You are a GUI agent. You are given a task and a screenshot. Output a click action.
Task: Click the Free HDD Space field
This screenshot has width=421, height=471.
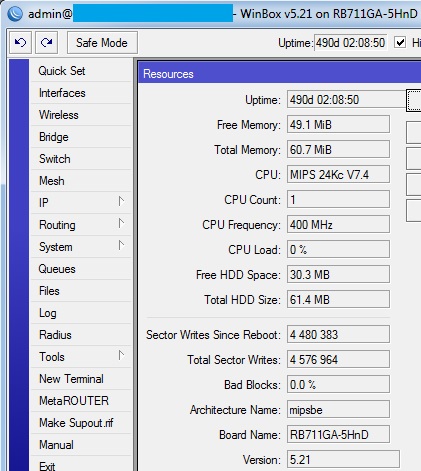coord(338,274)
